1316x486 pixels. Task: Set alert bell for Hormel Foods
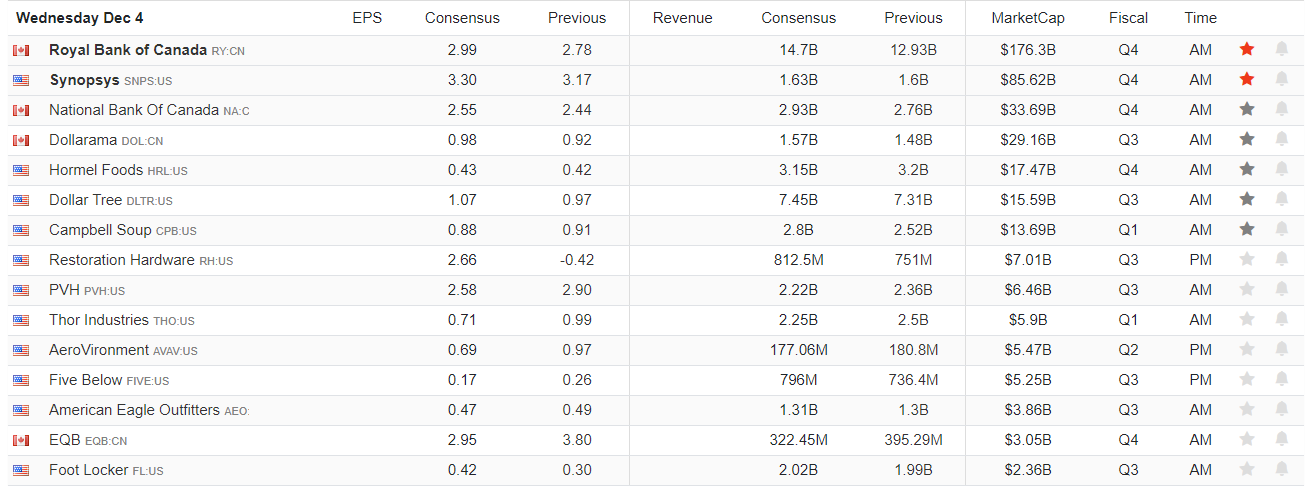click(x=1281, y=169)
